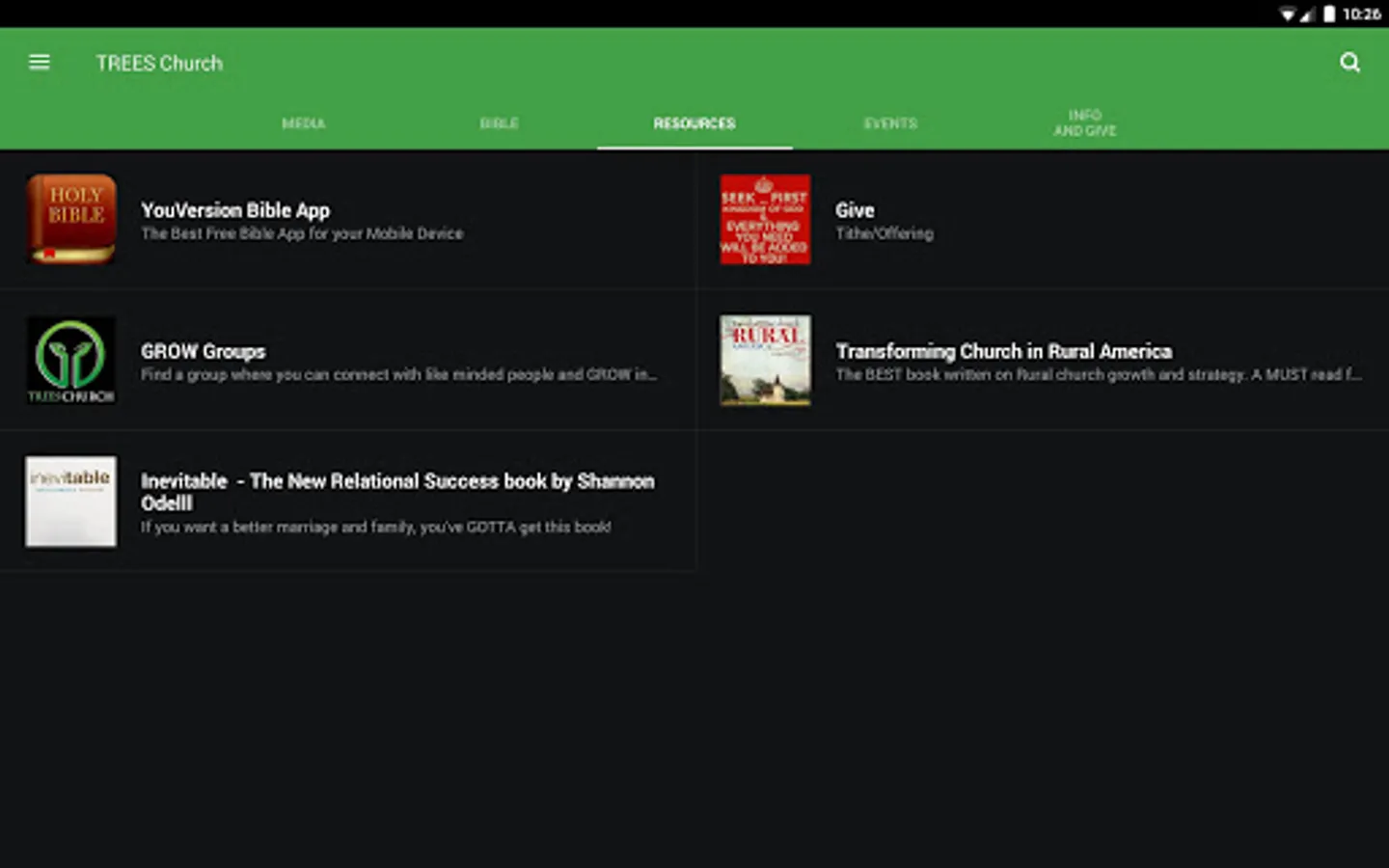Click the TREES Church app title
This screenshot has height=868, width=1389.
tap(159, 64)
